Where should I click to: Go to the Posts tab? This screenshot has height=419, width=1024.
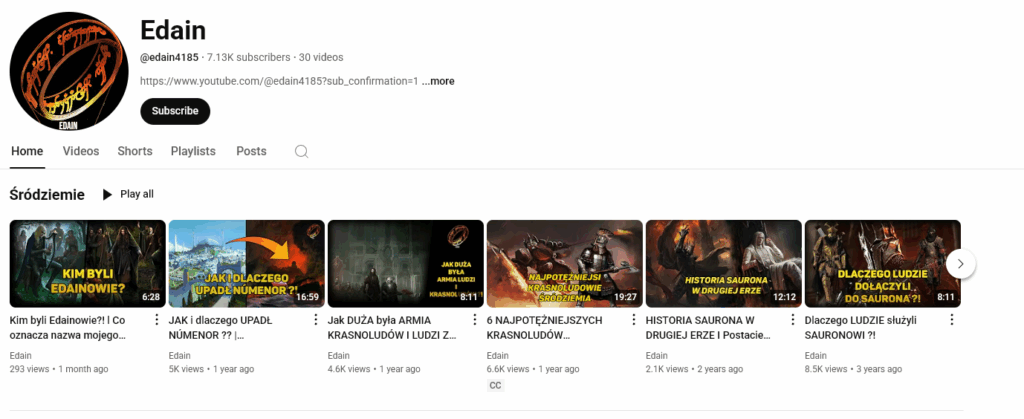point(251,151)
